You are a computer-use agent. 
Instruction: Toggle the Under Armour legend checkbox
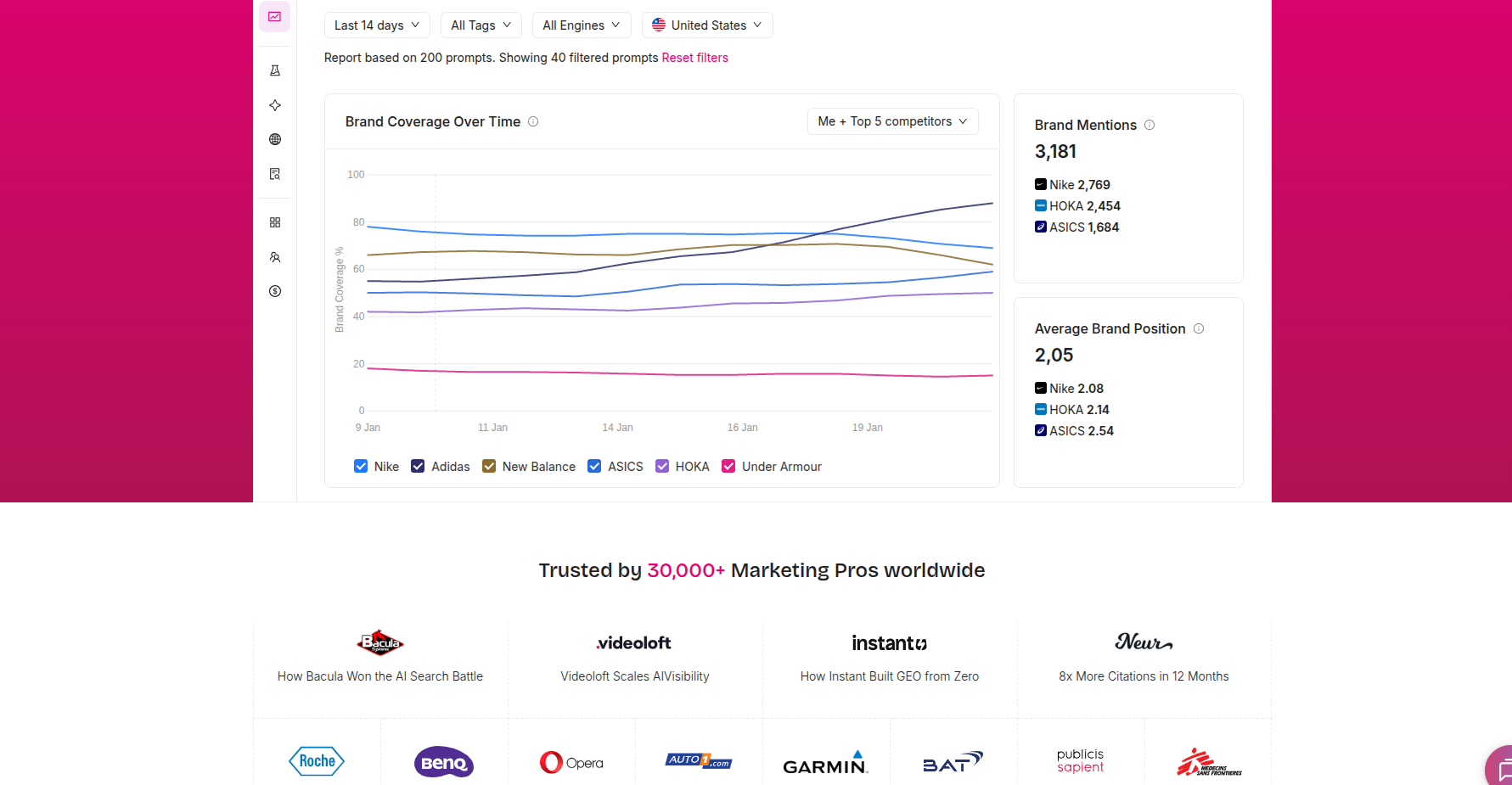[728, 466]
